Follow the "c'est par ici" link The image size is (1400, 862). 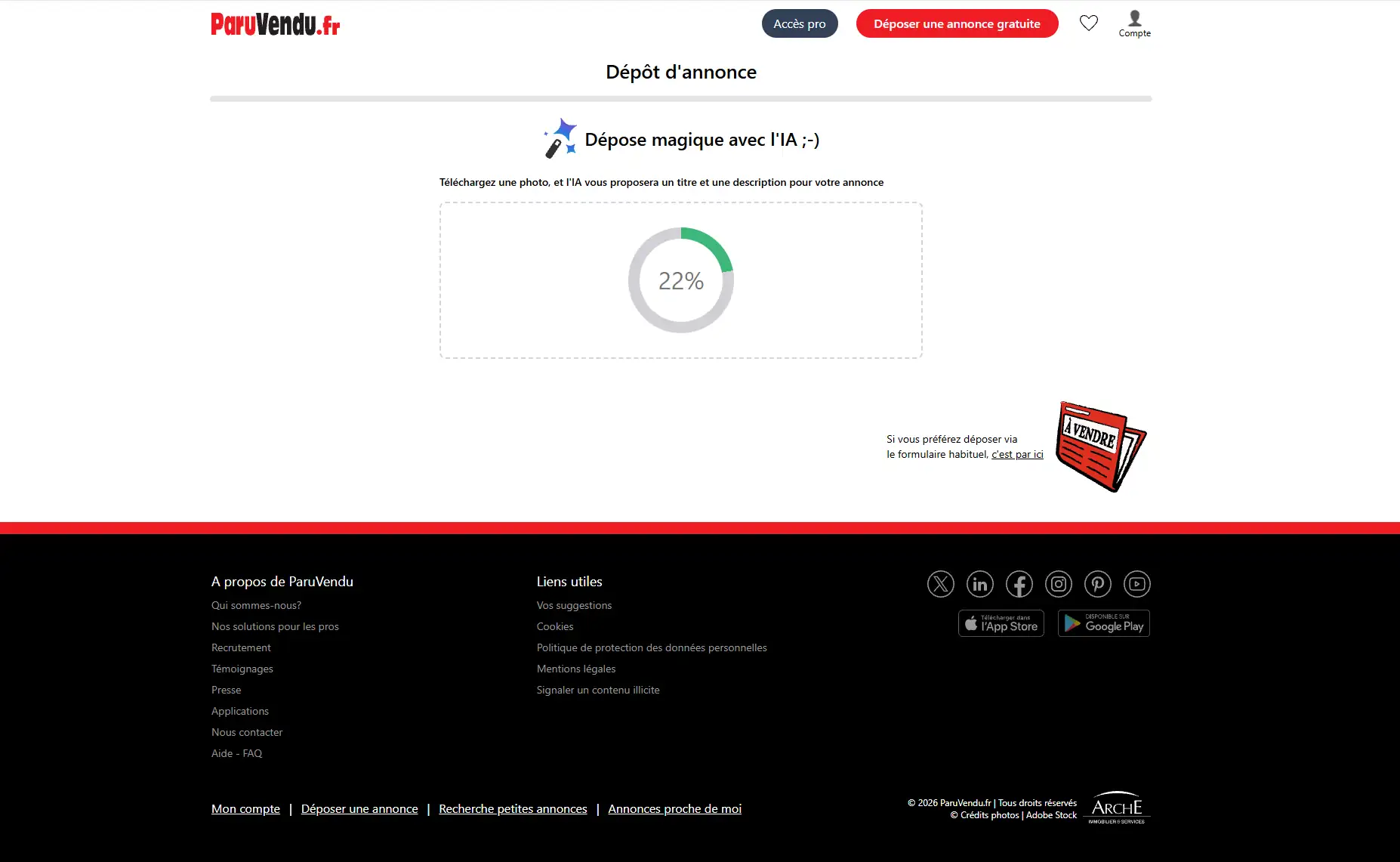(x=1016, y=454)
